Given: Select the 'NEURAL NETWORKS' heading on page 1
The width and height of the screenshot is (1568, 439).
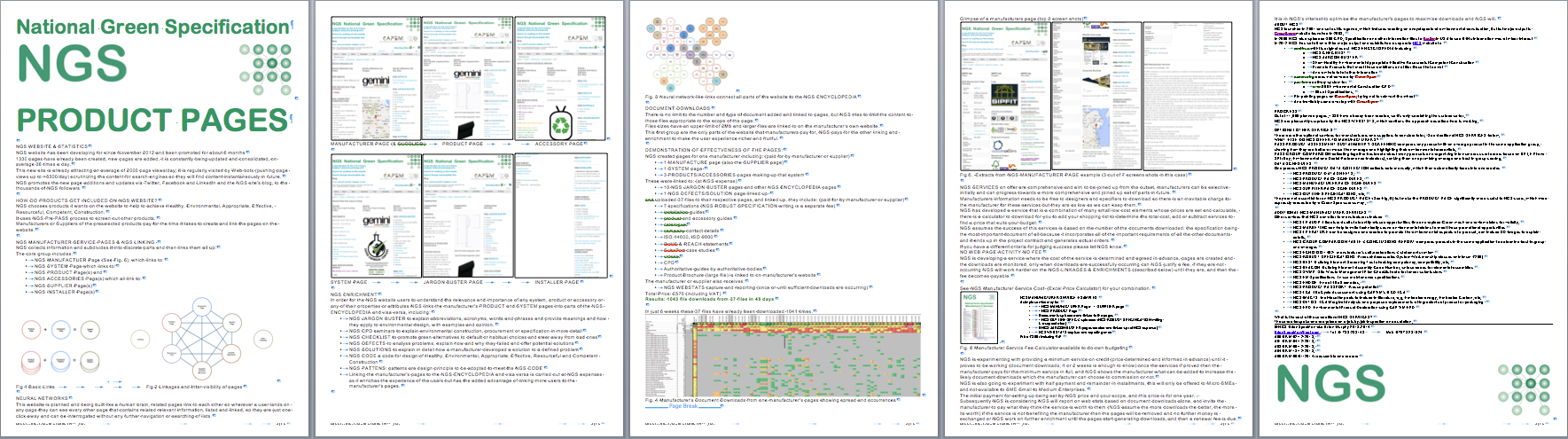Looking at the screenshot, I should click(x=43, y=398).
